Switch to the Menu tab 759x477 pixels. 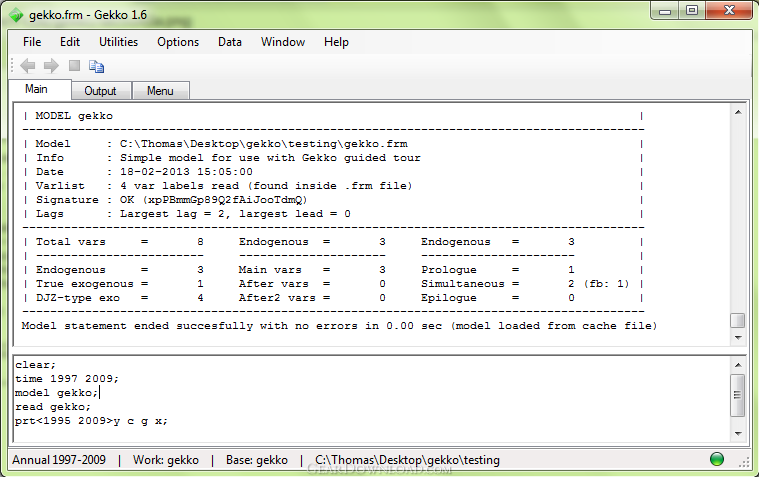[160, 91]
